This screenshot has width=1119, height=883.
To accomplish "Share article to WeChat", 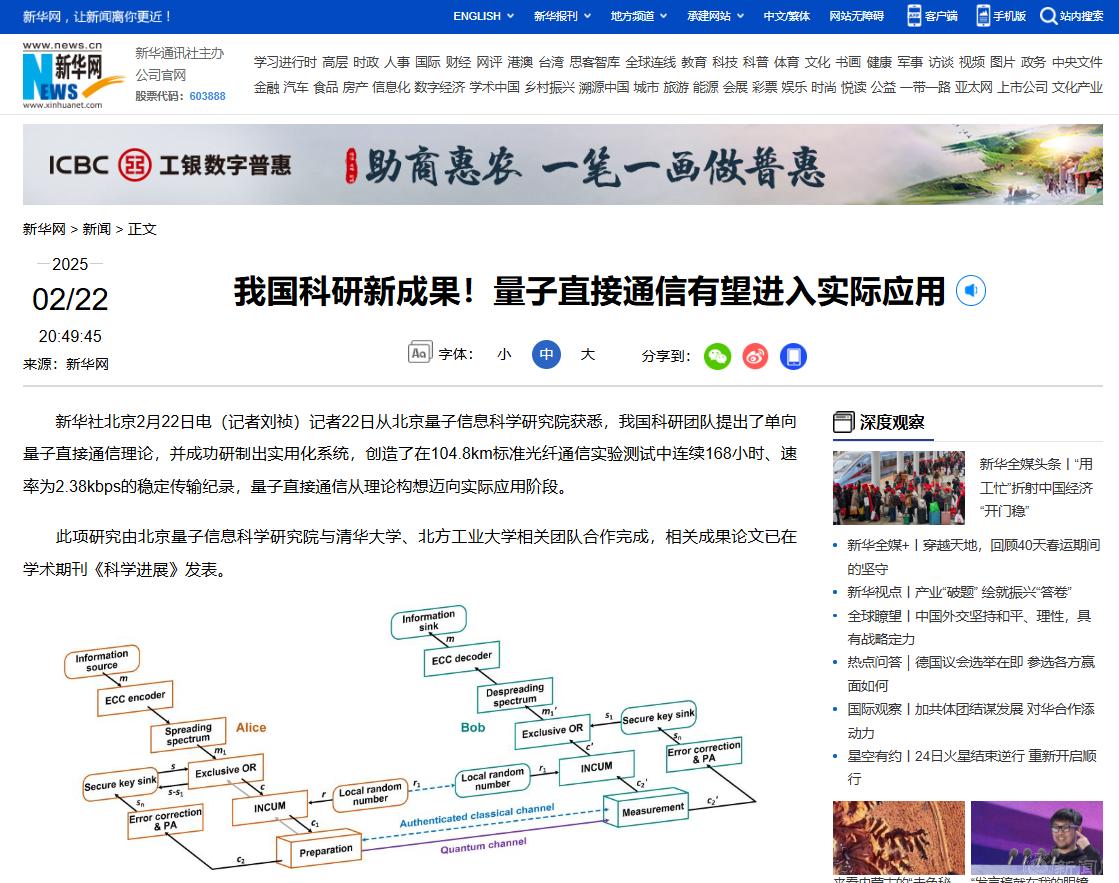I will click(717, 356).
